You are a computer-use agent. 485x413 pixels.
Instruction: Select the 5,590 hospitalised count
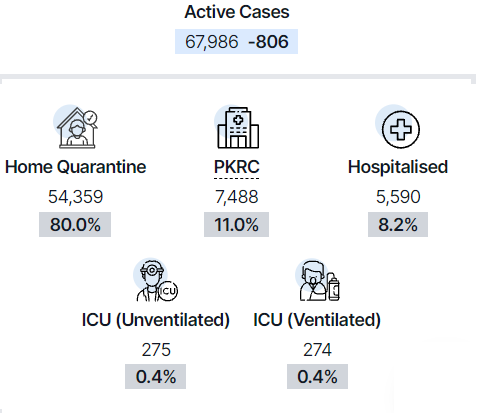(x=398, y=197)
